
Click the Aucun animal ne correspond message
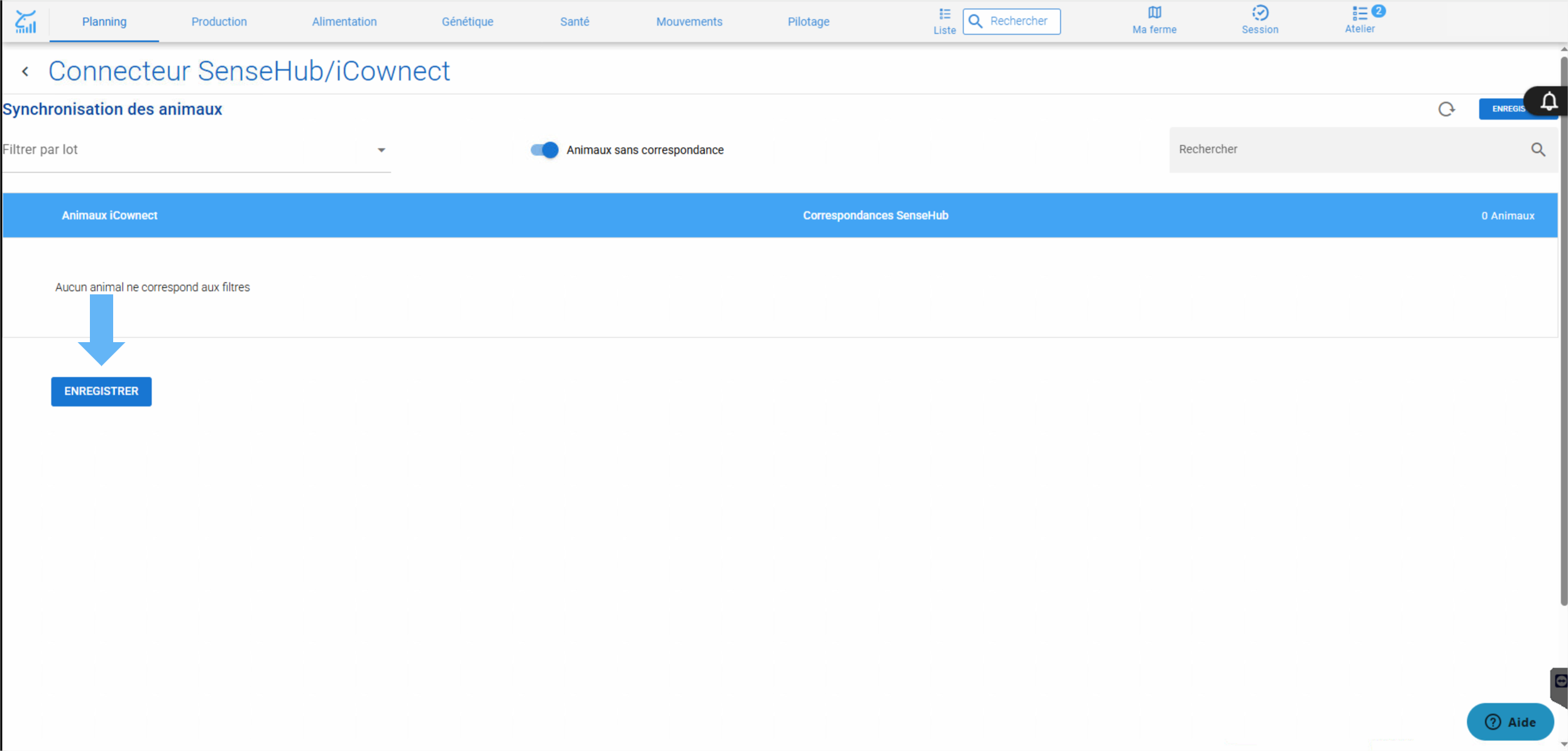tap(153, 287)
